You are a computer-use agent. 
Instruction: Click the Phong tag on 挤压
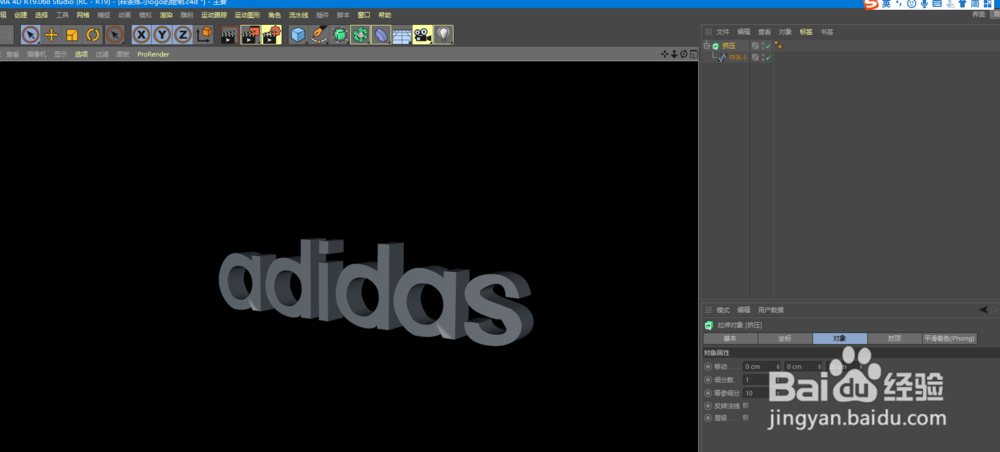[779, 46]
